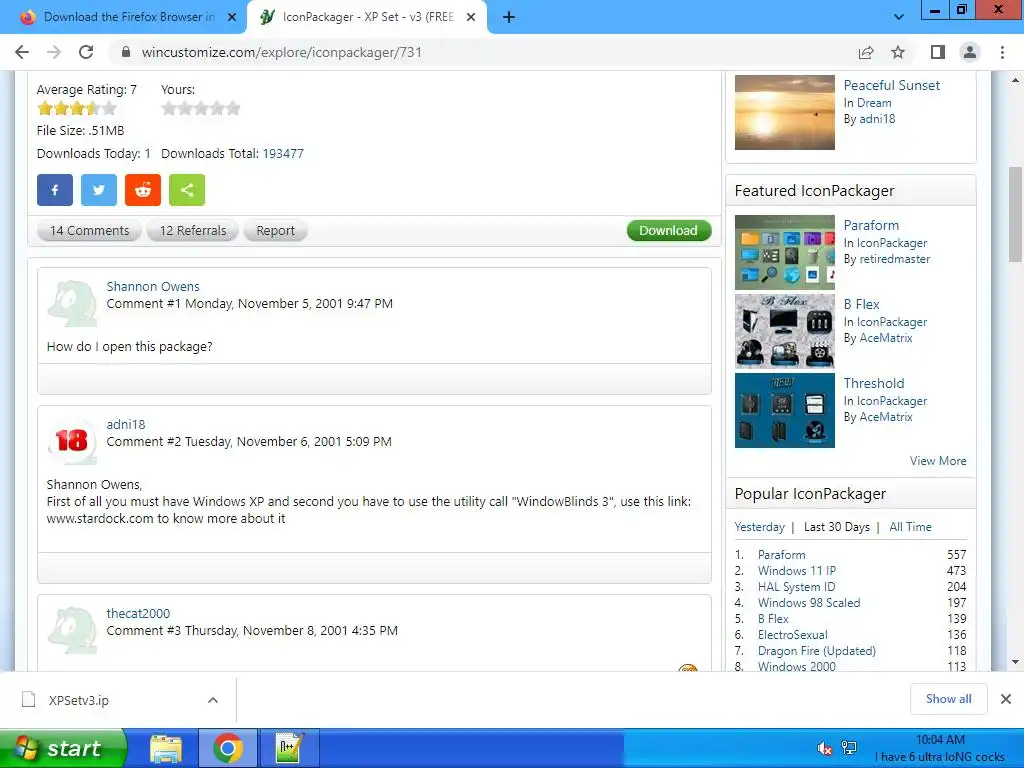Share on Facebook icon
Image resolution: width=1024 pixels, height=768 pixels.
(55, 190)
